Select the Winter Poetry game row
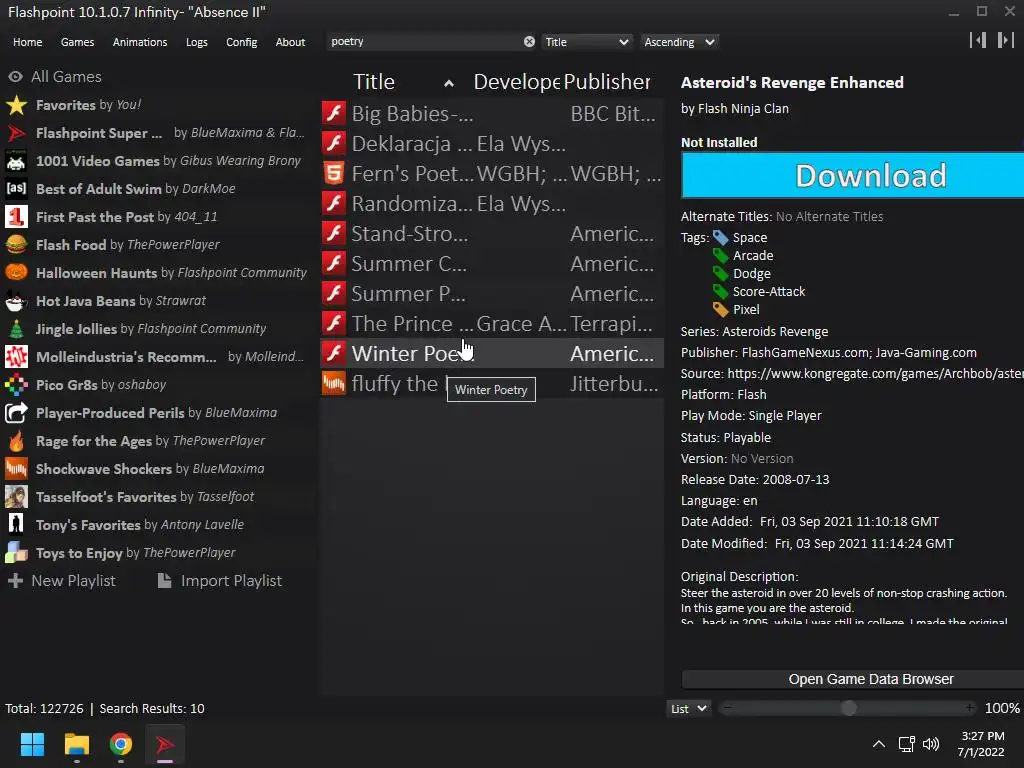Image resolution: width=1024 pixels, height=768 pixels. tap(492, 353)
